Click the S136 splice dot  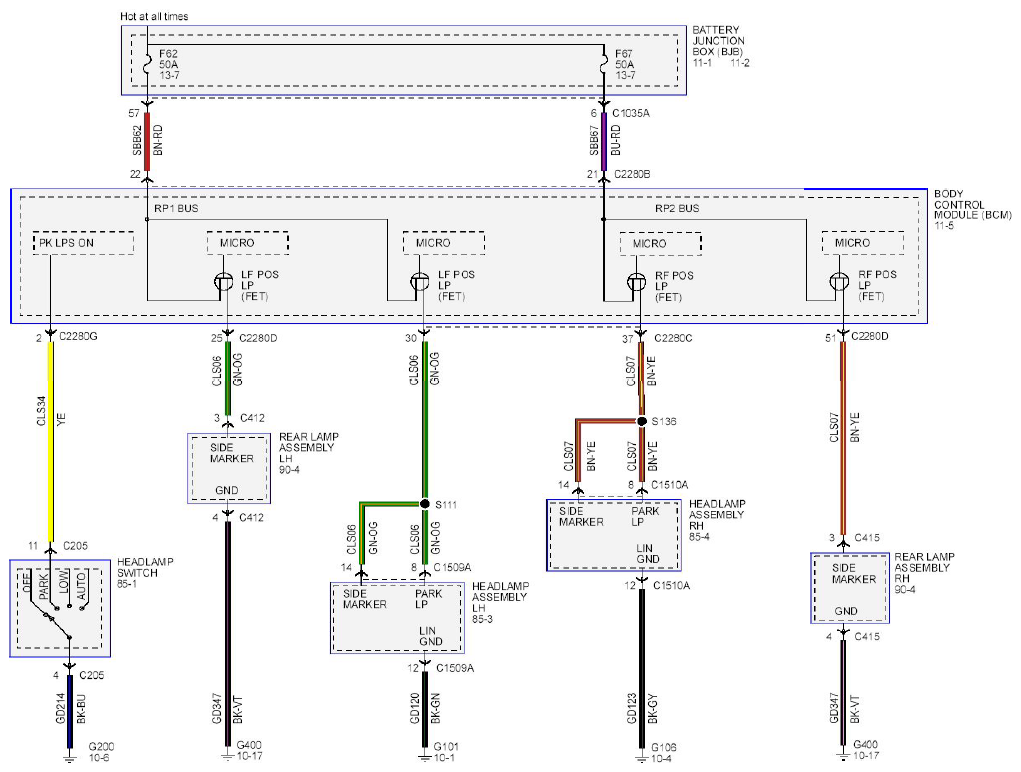[x=641, y=421]
